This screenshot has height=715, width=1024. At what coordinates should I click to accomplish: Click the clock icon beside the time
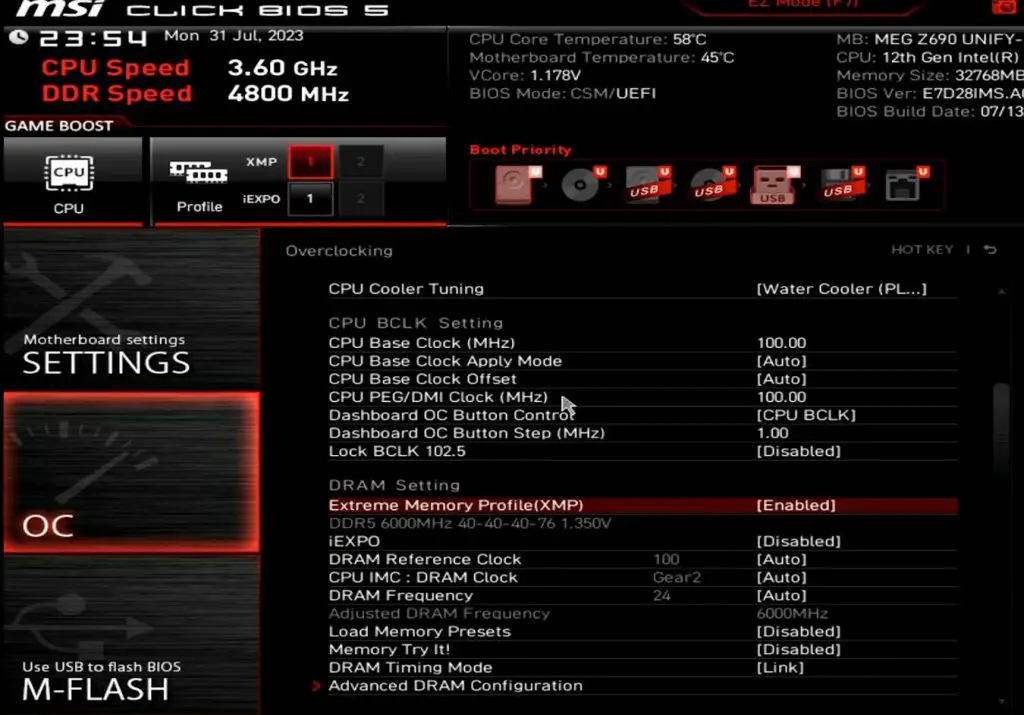tap(18, 37)
